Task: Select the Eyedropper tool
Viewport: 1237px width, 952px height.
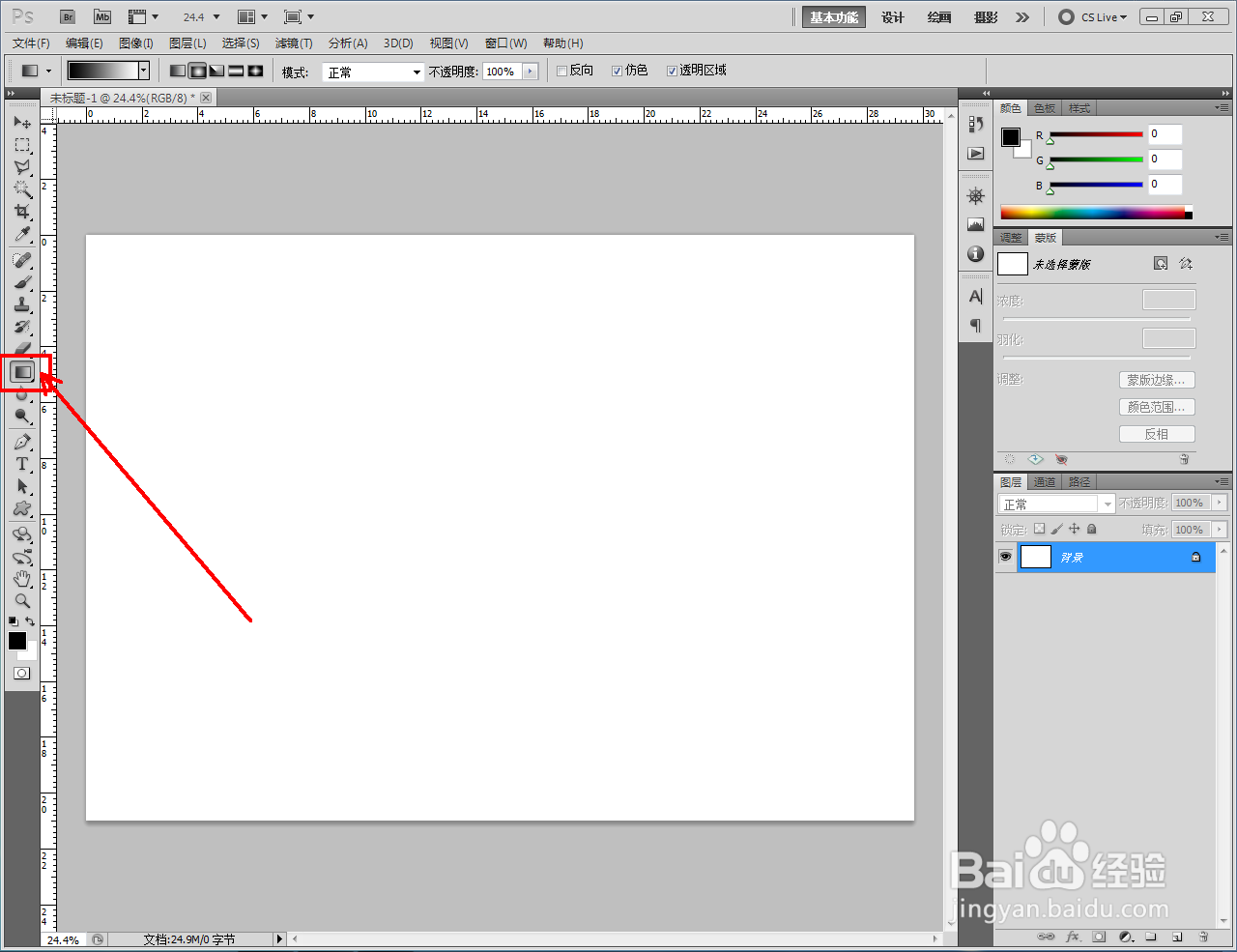Action: click(22, 234)
